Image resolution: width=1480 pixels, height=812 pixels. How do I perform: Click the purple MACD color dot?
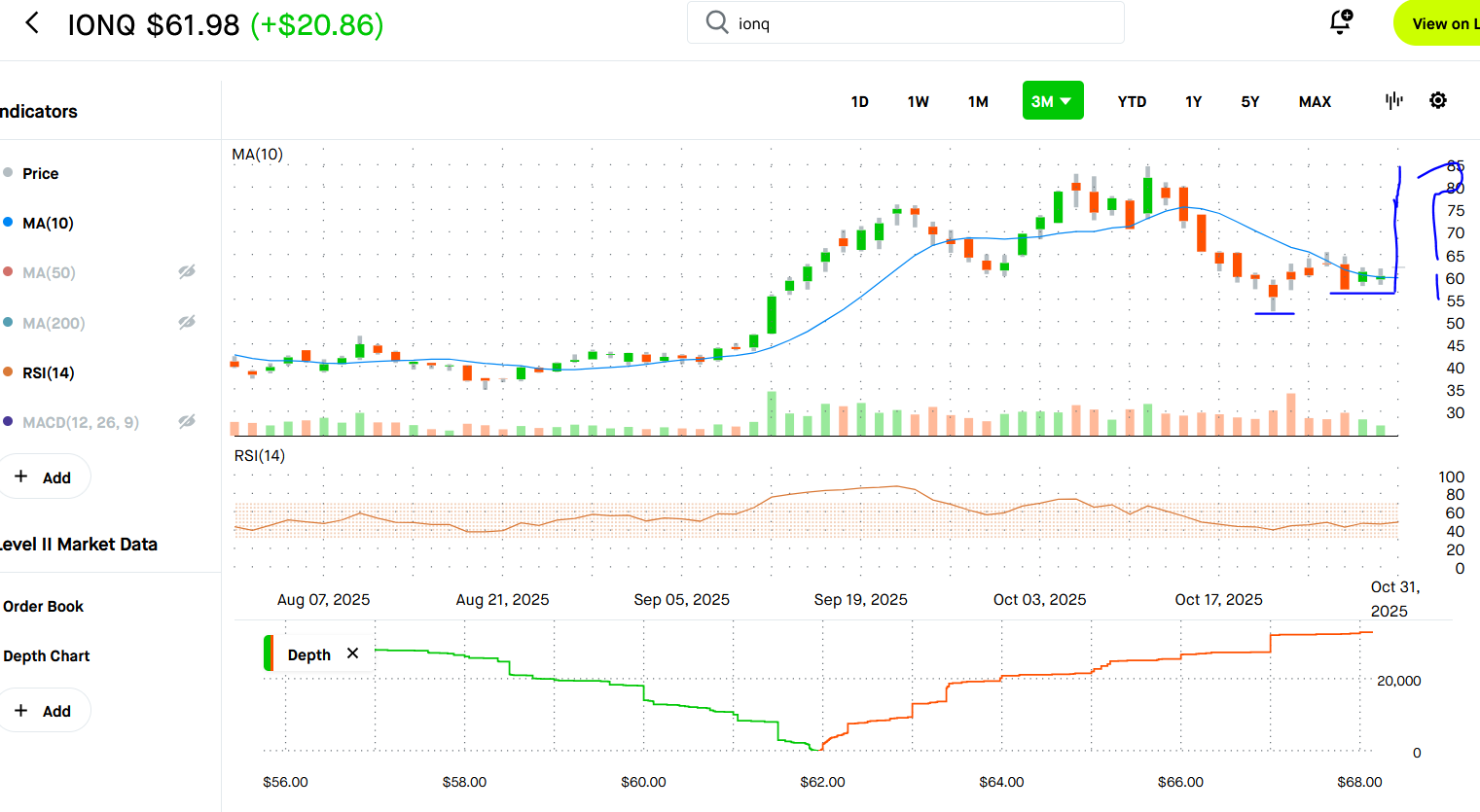tap(8, 421)
